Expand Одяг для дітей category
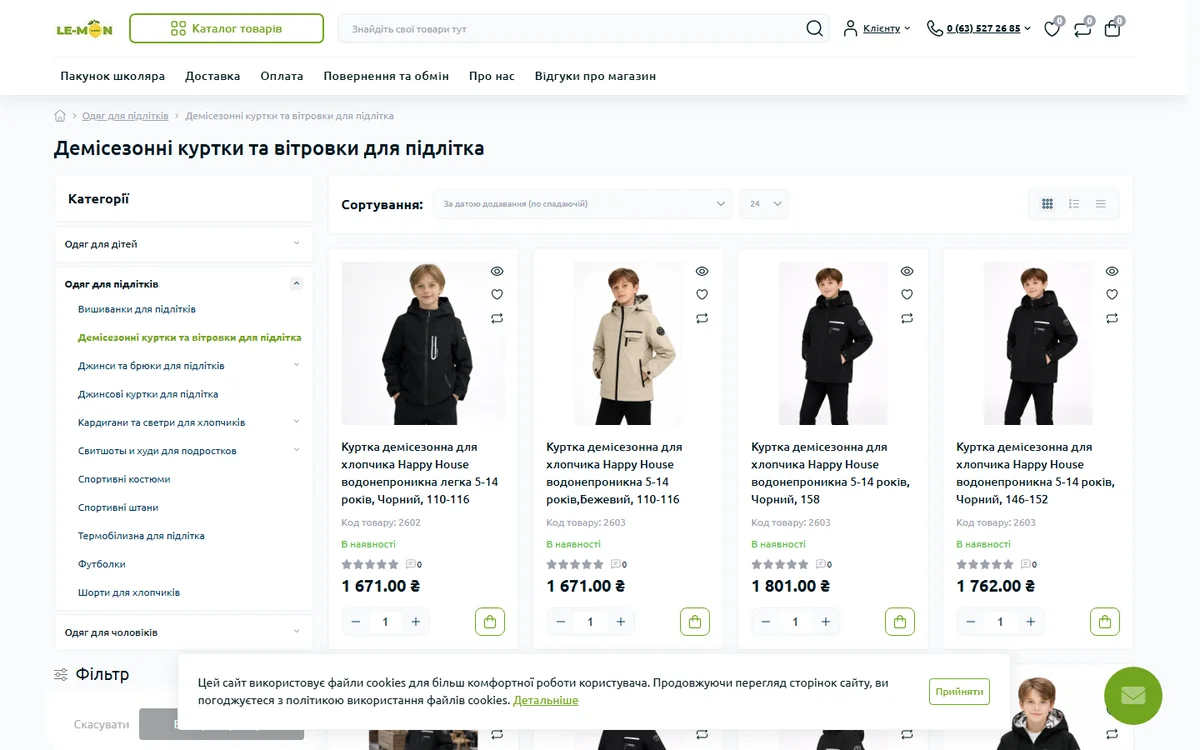The height and width of the screenshot is (750, 1200). coord(296,243)
